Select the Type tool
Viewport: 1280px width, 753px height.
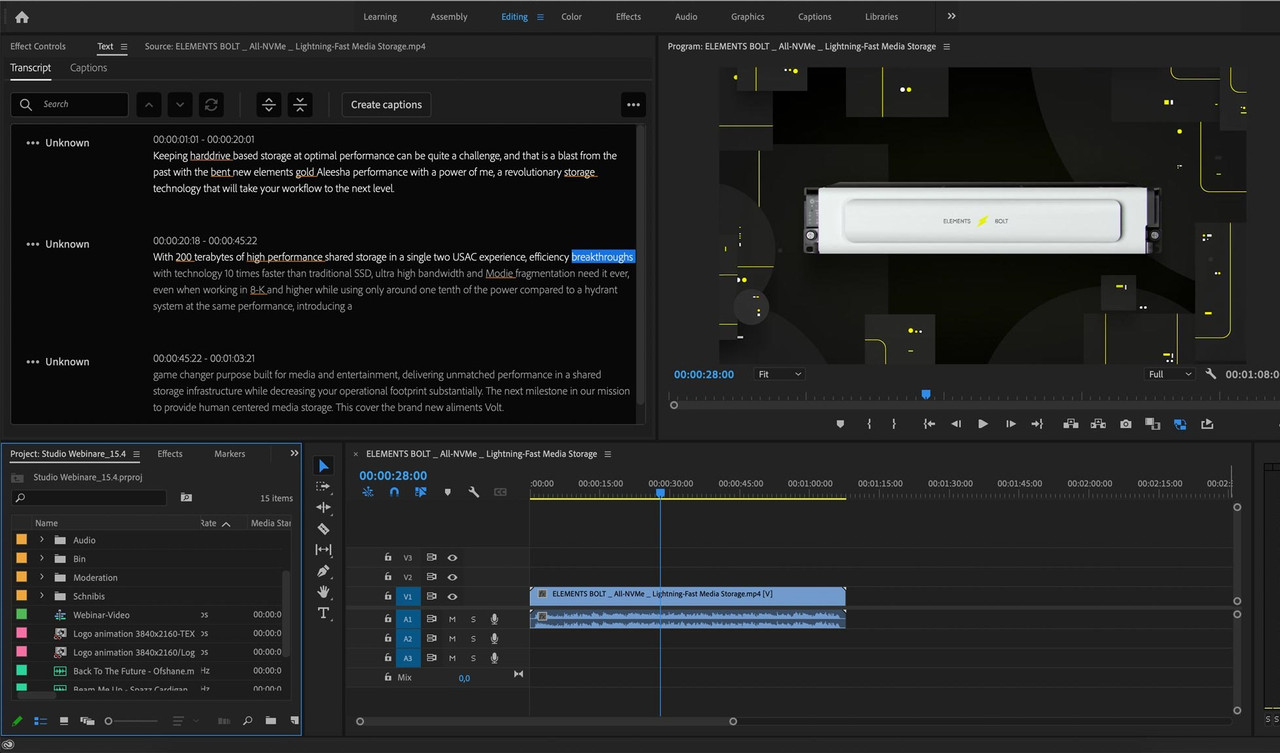323,613
